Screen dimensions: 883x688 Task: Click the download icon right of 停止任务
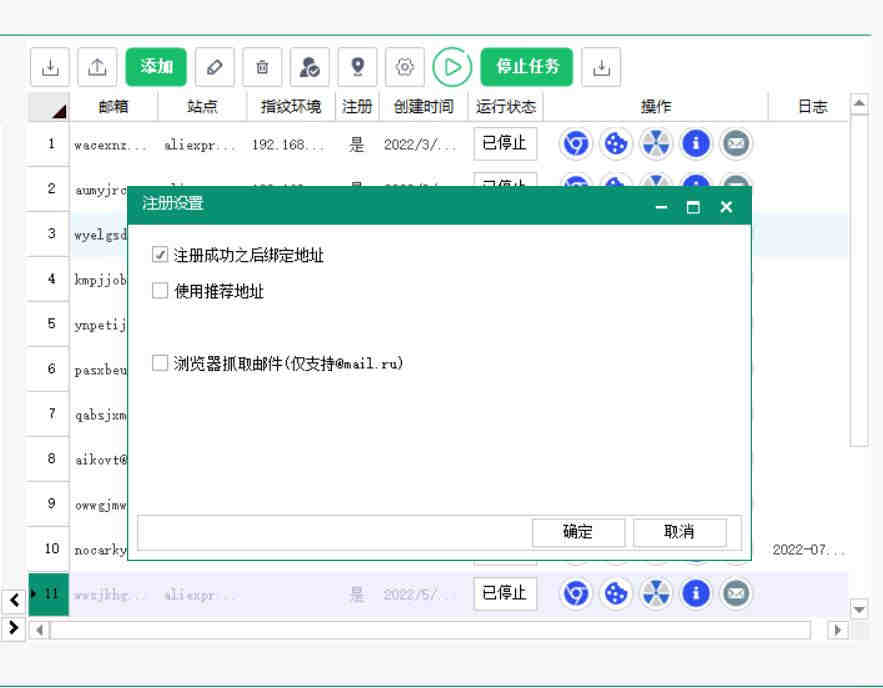point(601,67)
